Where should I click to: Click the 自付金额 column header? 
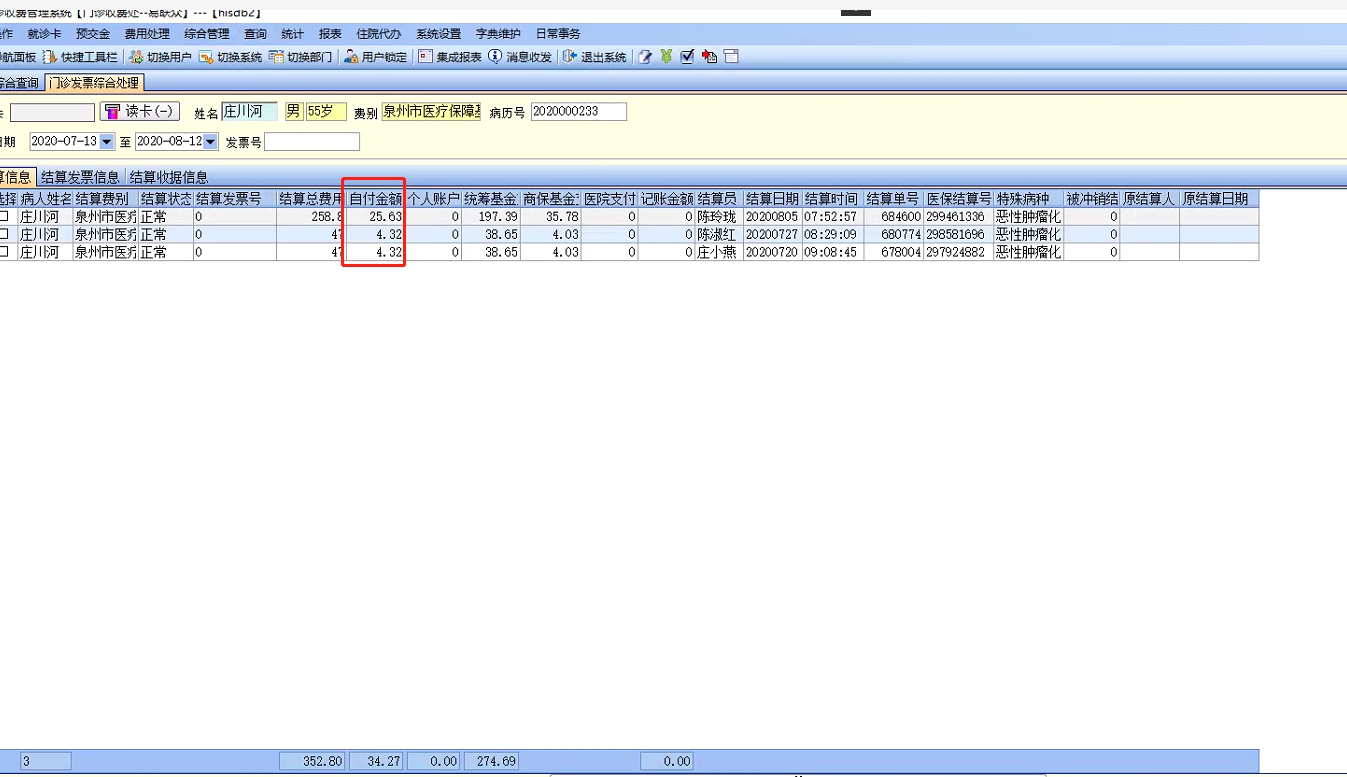coord(376,198)
